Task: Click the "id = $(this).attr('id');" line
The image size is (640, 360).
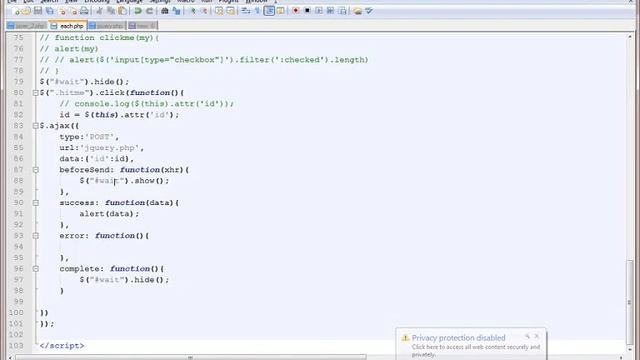Action: [119, 115]
